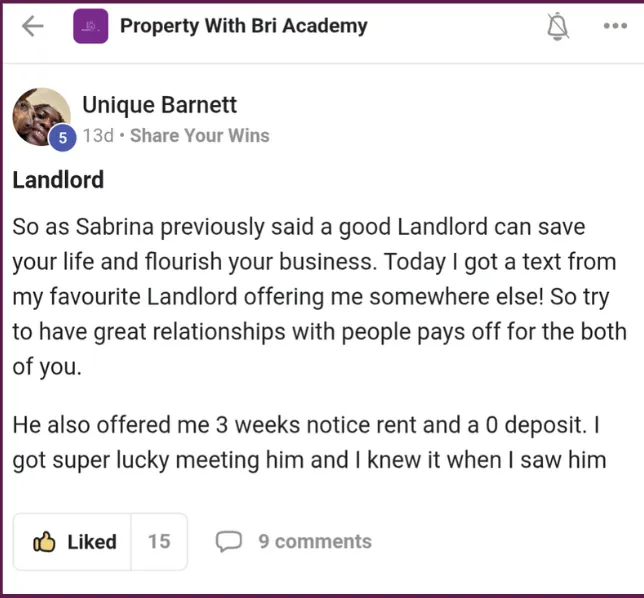Click the Landlord post title

(58, 180)
